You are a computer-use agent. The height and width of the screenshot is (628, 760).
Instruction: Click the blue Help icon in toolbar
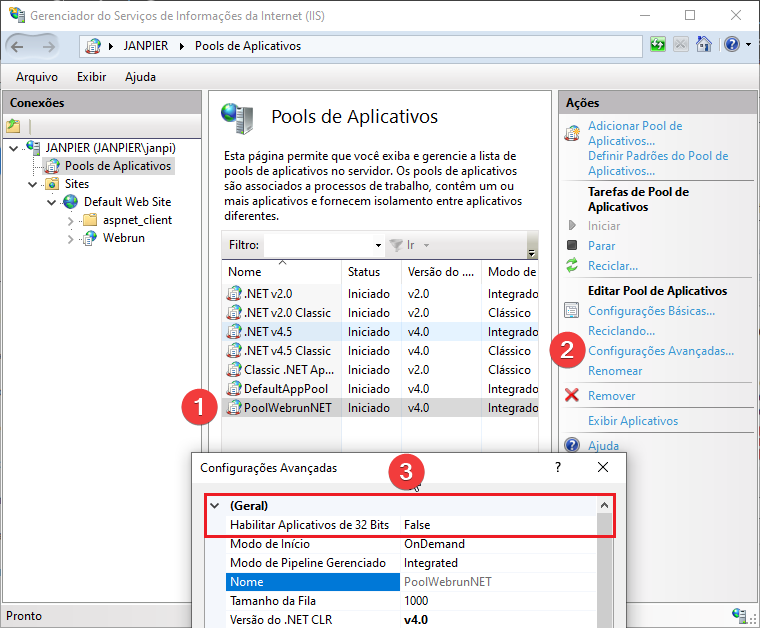[732, 45]
